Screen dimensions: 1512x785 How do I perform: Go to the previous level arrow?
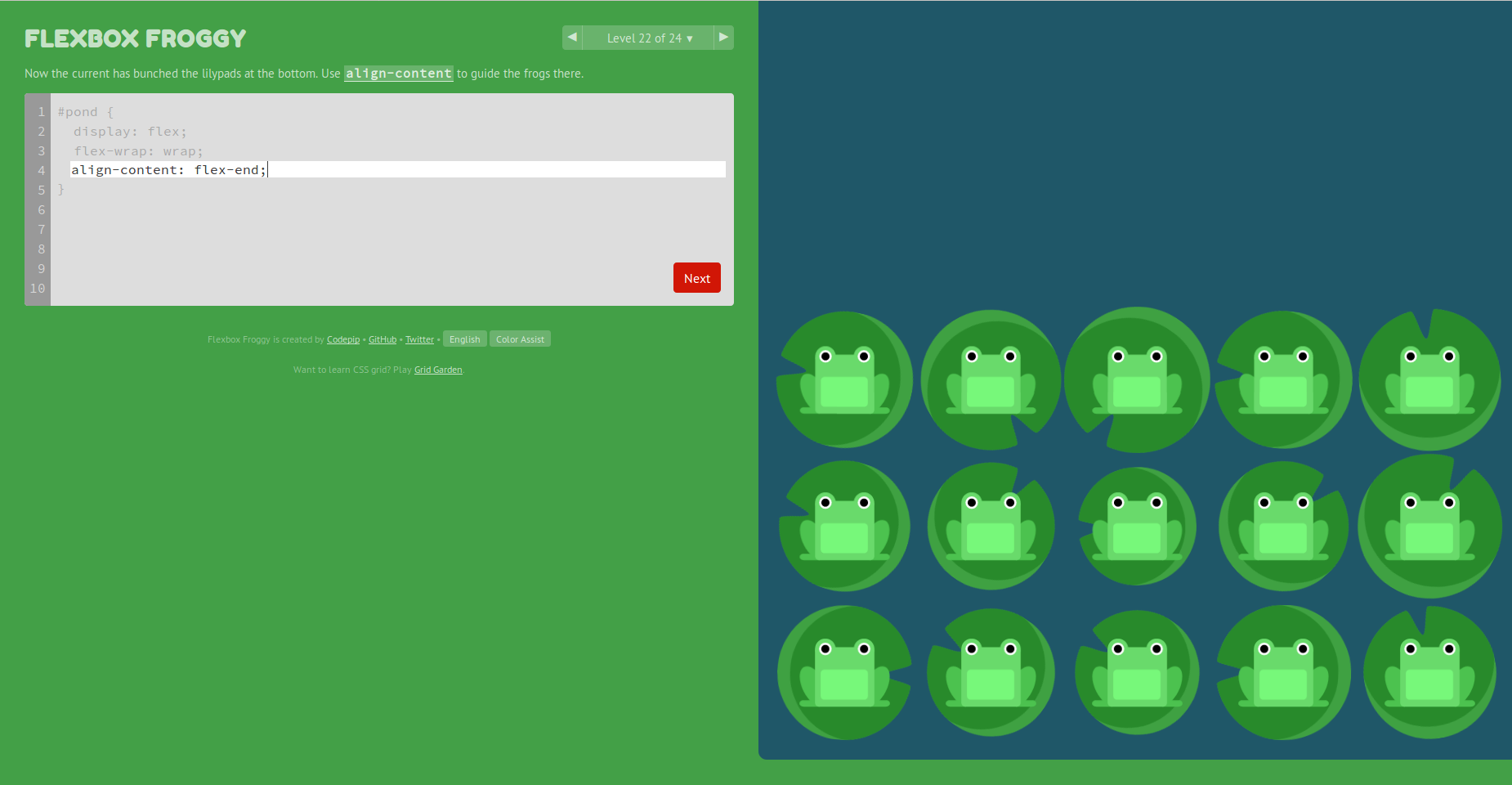point(572,38)
